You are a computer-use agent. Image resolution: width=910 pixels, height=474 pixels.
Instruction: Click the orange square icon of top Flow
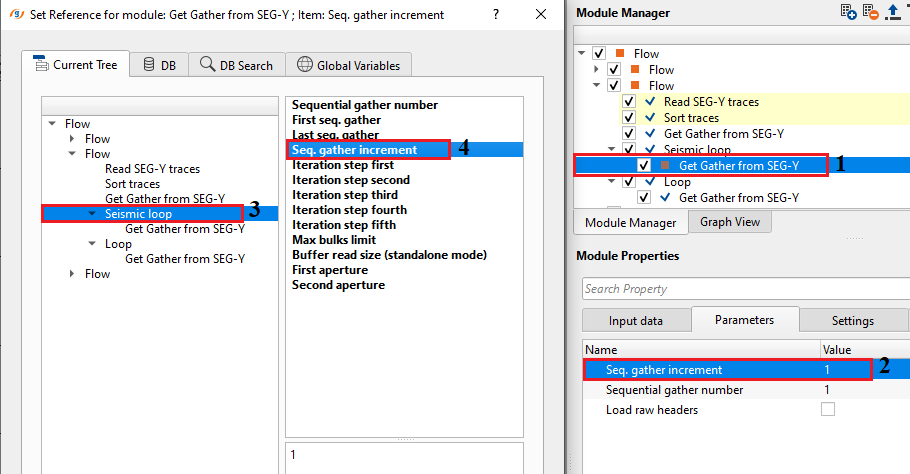(621, 54)
